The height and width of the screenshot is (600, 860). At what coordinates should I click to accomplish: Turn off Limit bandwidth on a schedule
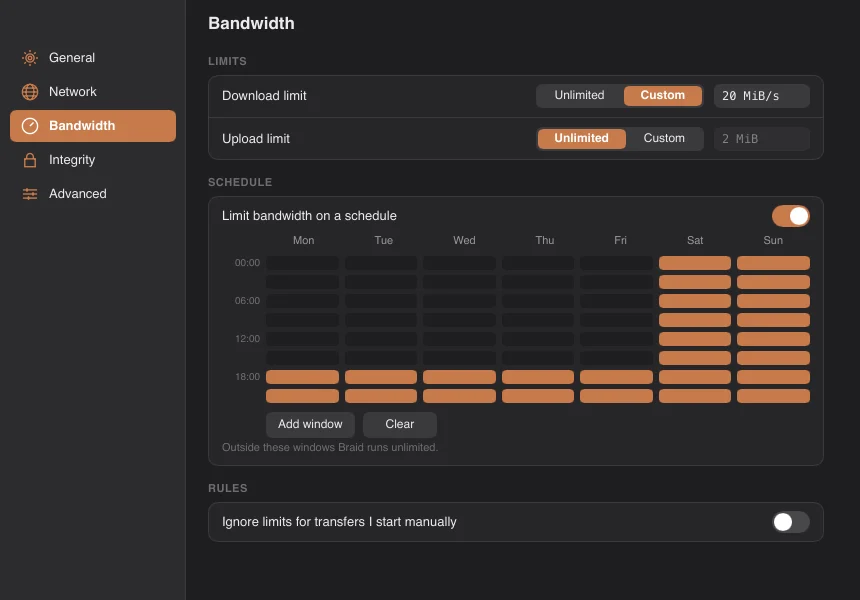tap(790, 216)
